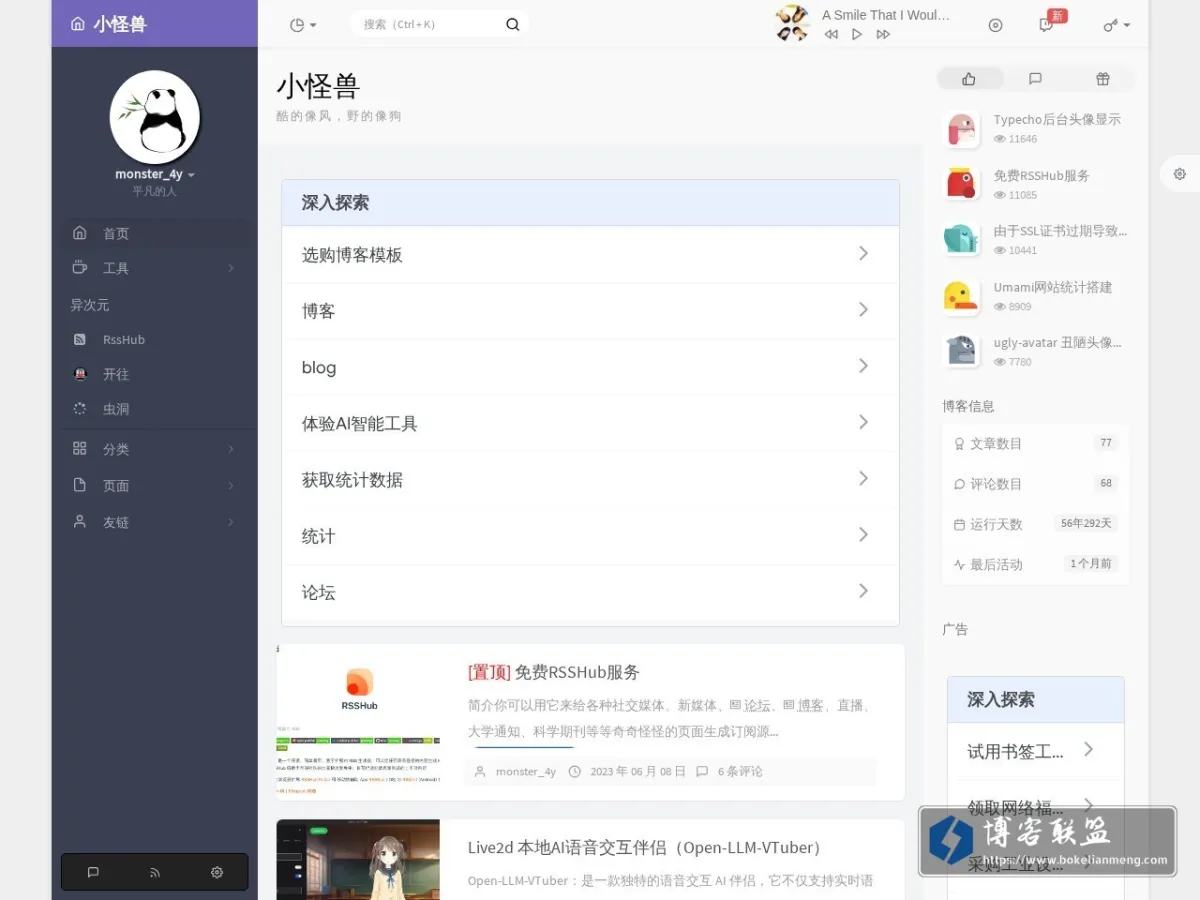Click the music album cover thumbnail
Image resolution: width=1200 pixels, height=900 pixels.
pos(792,23)
